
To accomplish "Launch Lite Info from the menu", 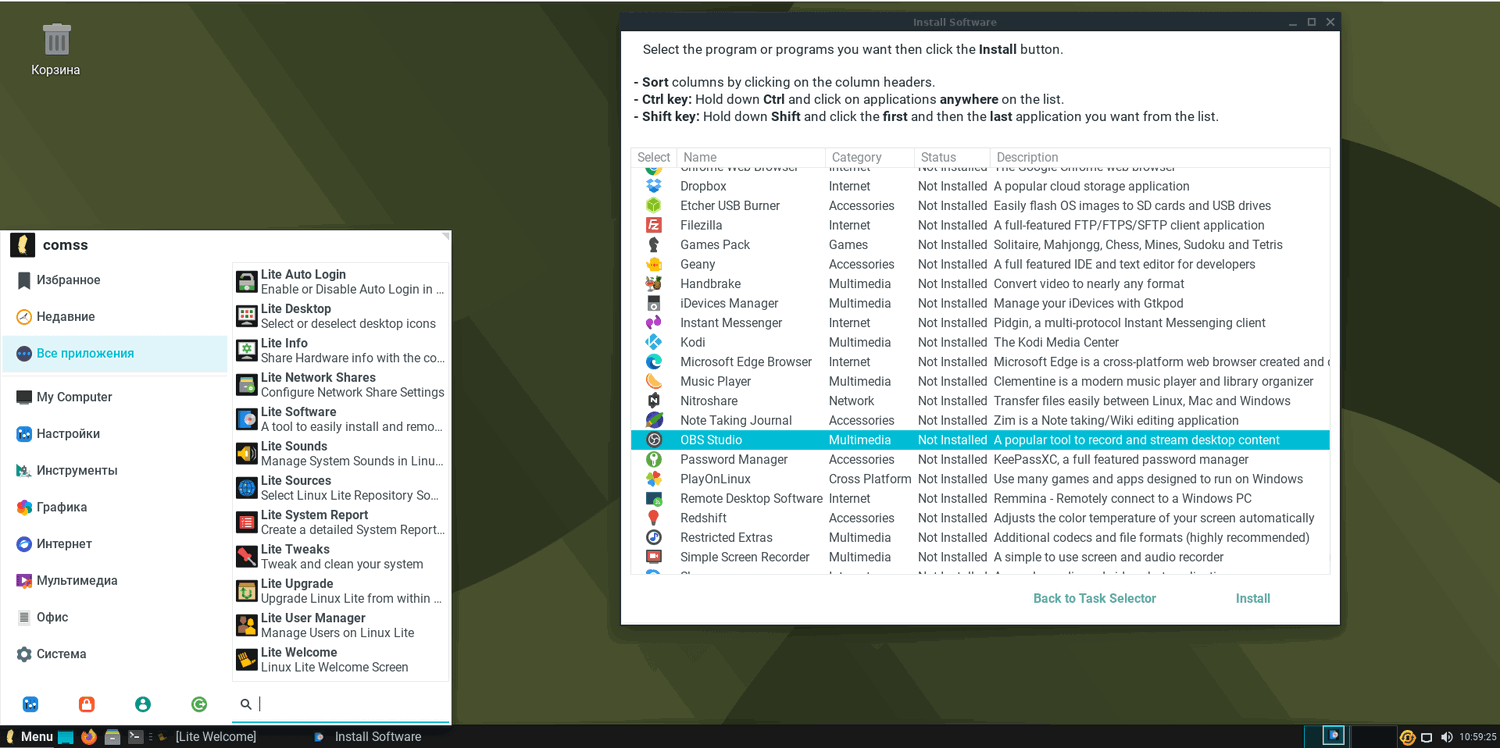I will tap(341, 350).
